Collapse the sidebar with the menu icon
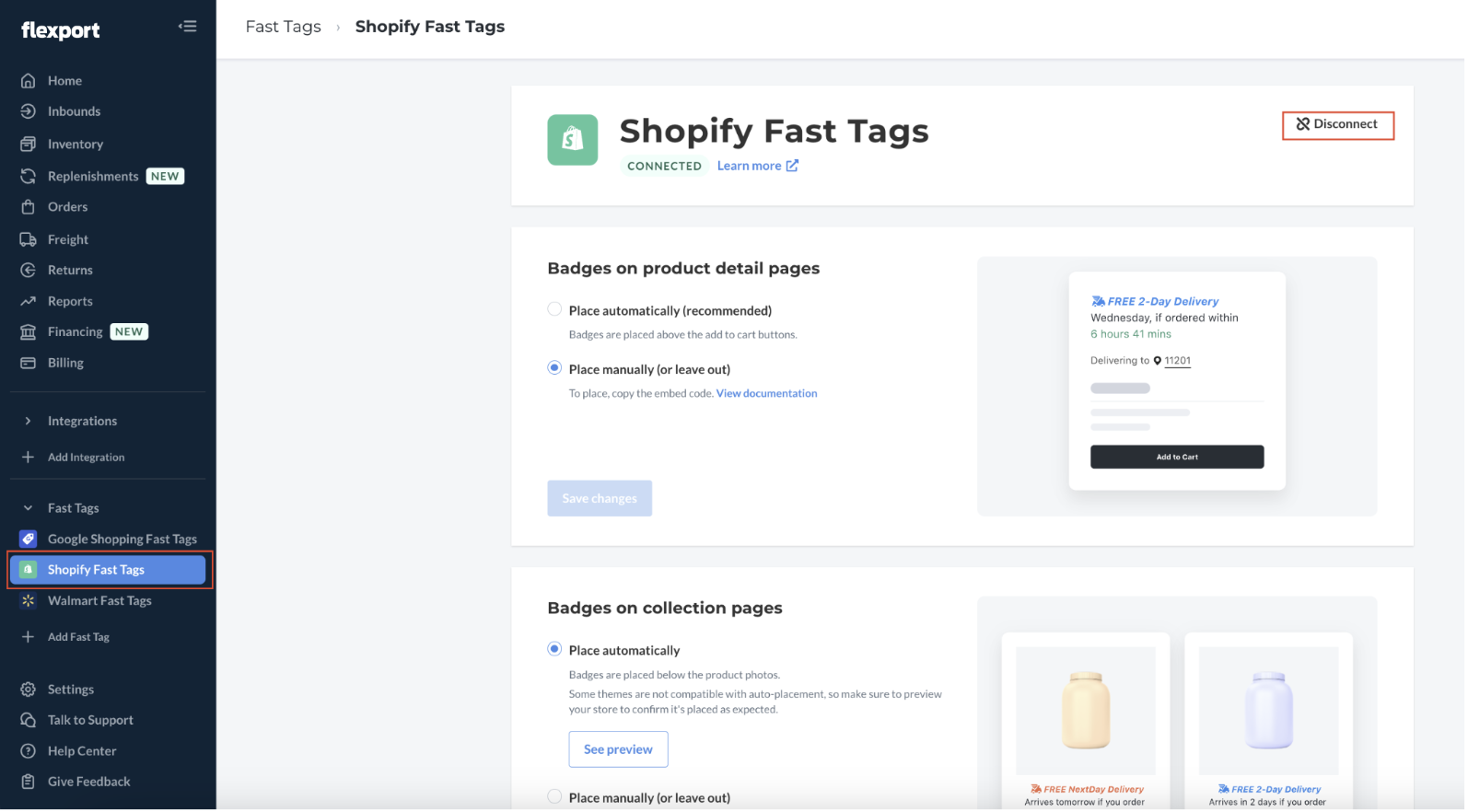Image resolution: width=1468 pixels, height=812 pixels. click(x=188, y=26)
